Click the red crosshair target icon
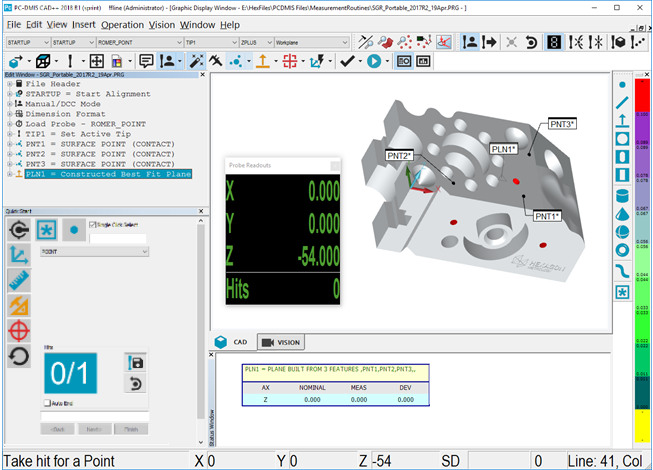 pyautogui.click(x=18, y=329)
